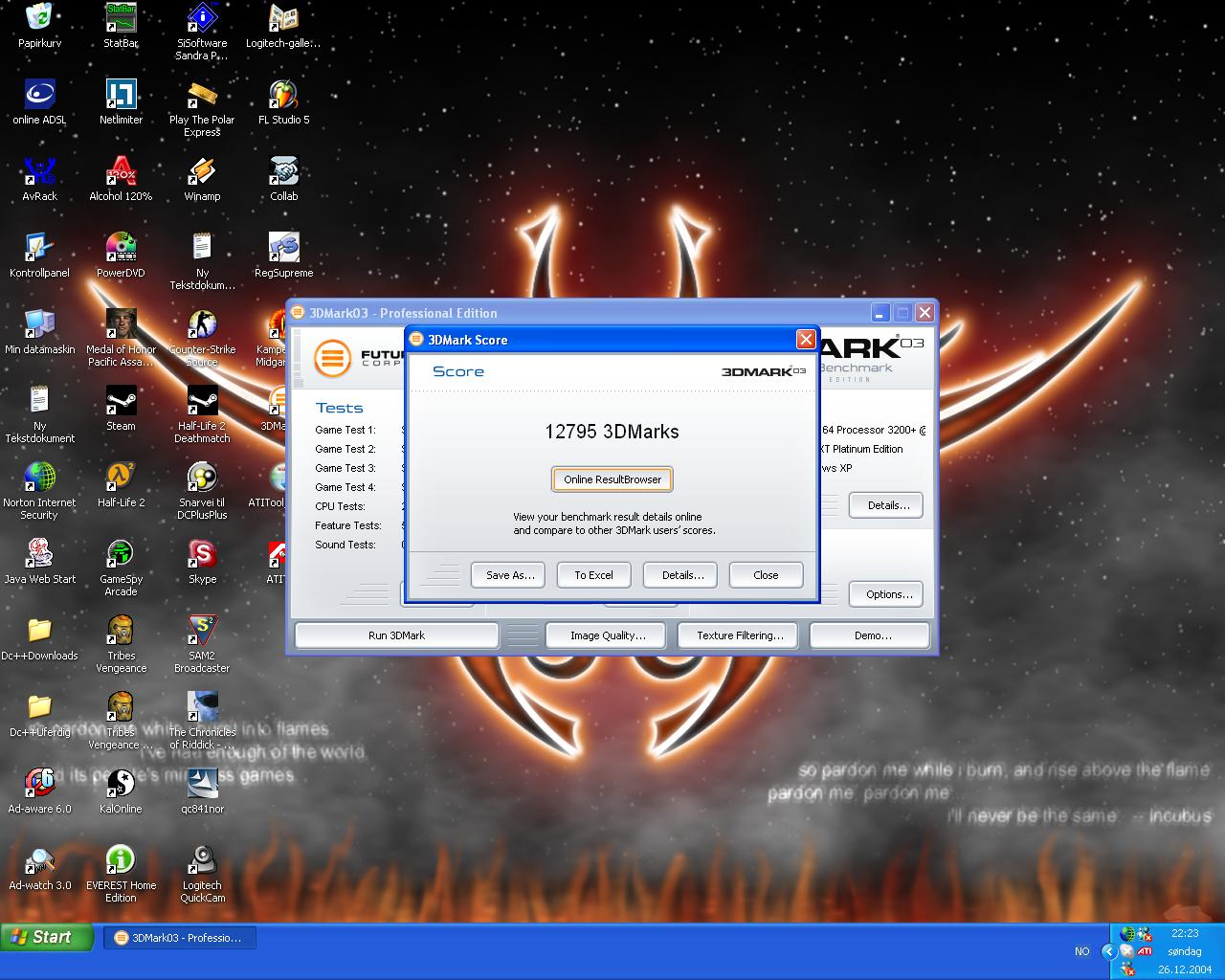The width and height of the screenshot is (1225, 980).
Task: Open Logitech gallery shortcut
Action: [x=283, y=25]
